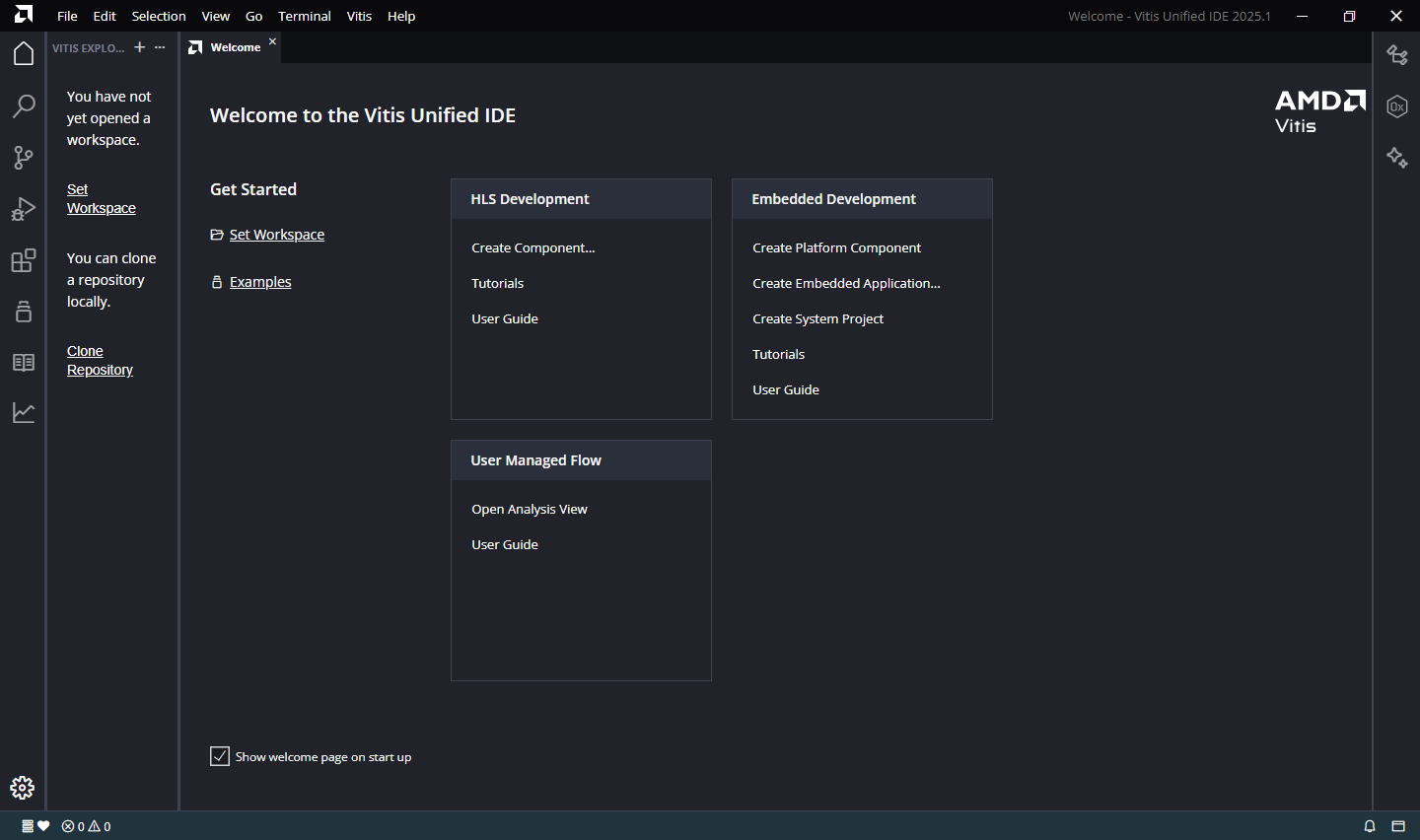The height and width of the screenshot is (840, 1420).
Task: Open the Vitis menu
Action: 359,16
